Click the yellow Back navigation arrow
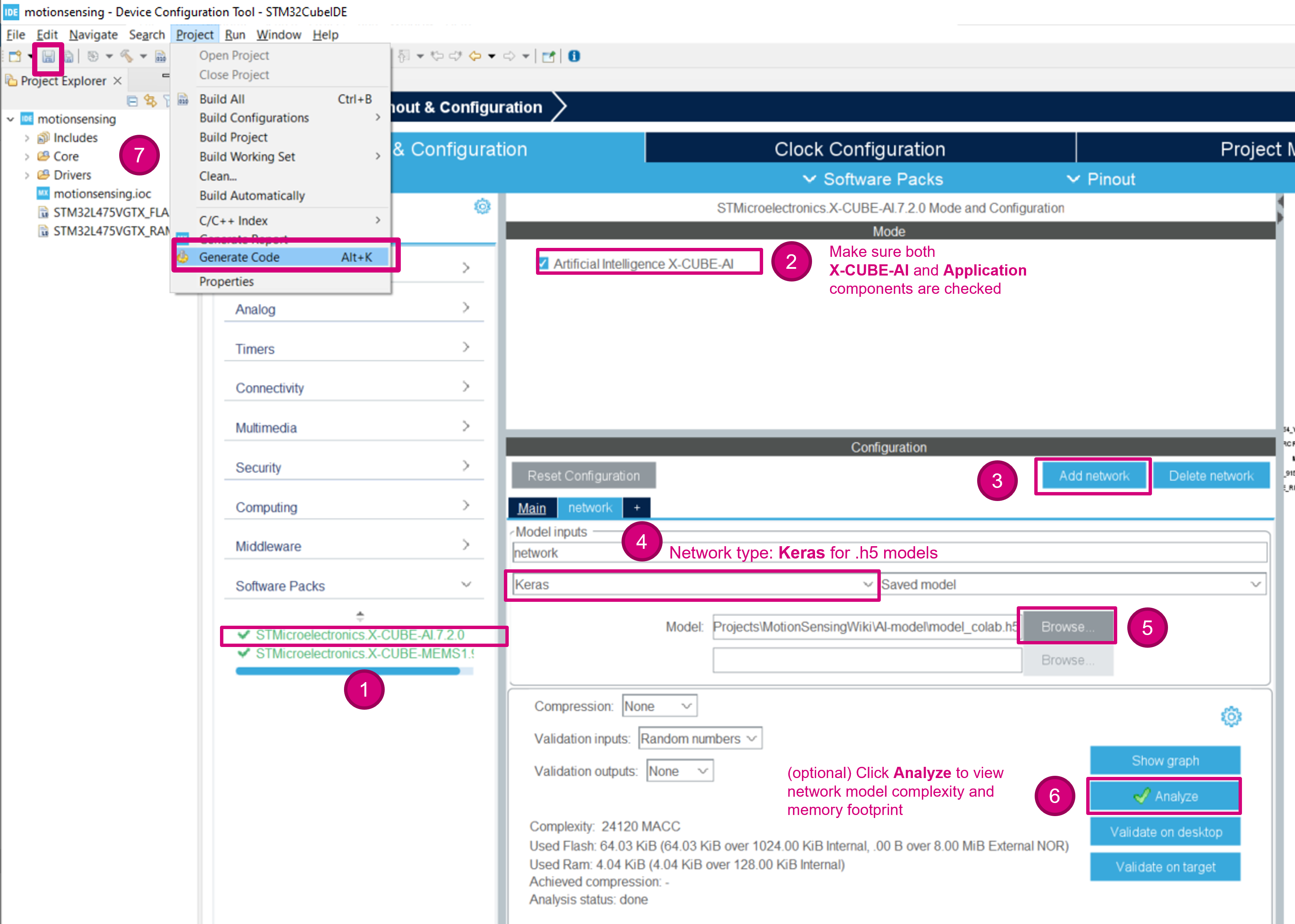Screen dimensions: 1295x924 (x=475, y=56)
